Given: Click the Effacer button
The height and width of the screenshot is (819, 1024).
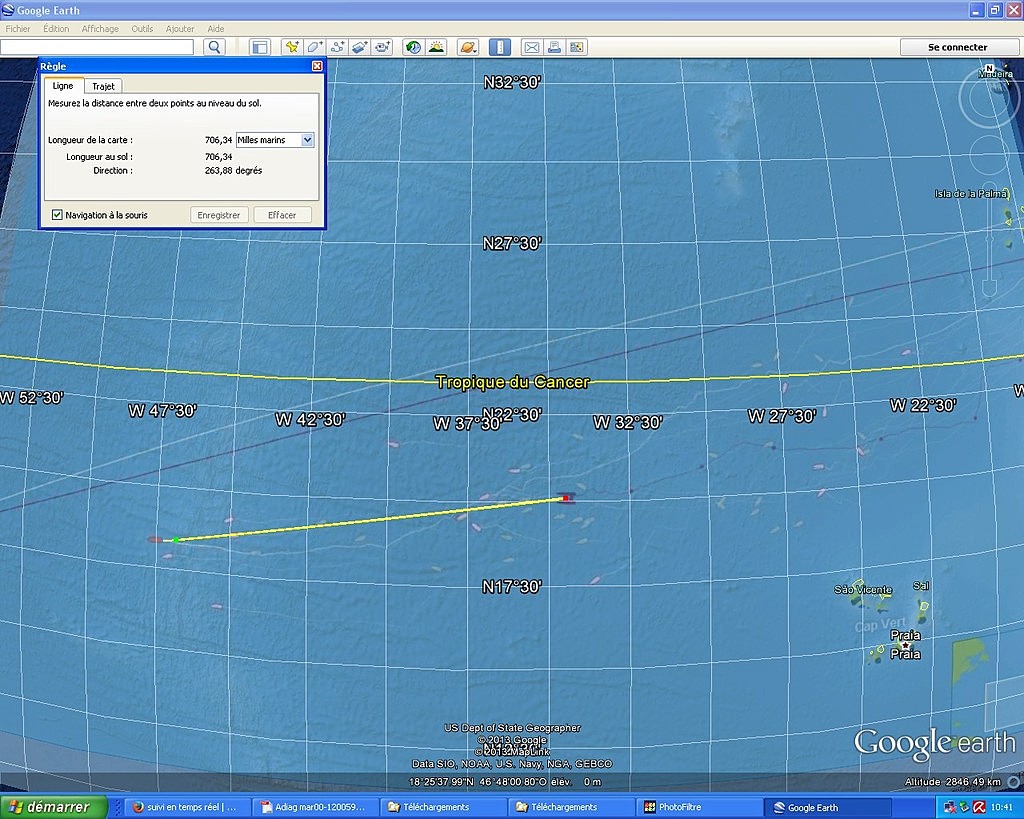Looking at the screenshot, I should [282, 215].
